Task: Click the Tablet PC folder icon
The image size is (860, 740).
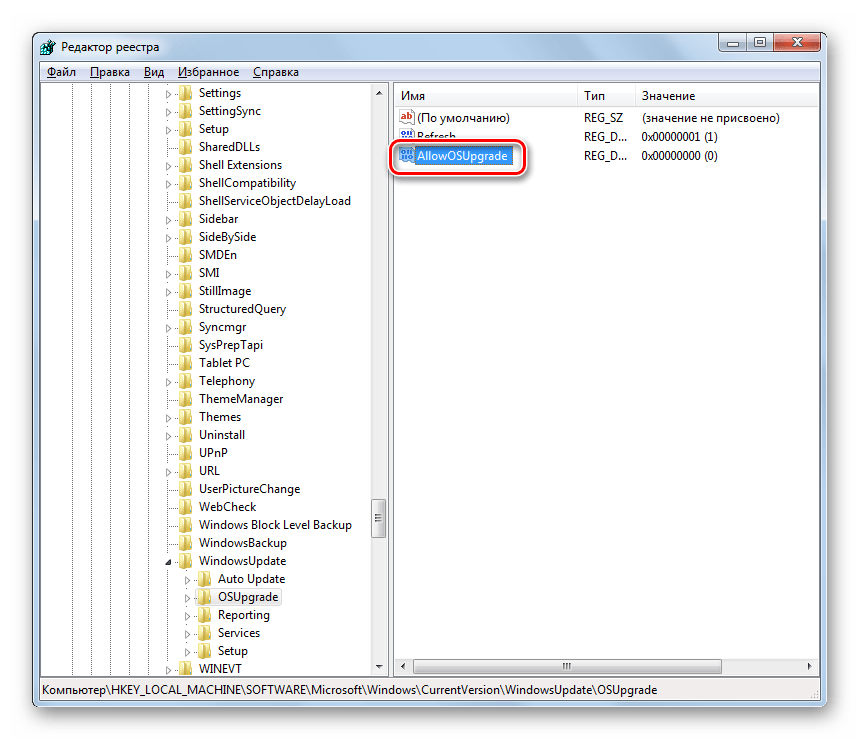Action: 185,363
